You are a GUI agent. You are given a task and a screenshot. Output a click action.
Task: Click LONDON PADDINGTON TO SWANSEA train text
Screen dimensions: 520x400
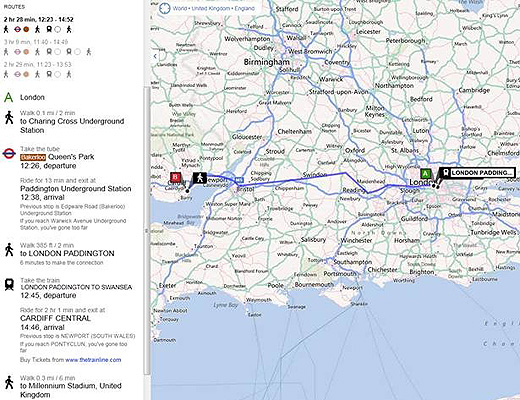pyautogui.click(x=76, y=287)
